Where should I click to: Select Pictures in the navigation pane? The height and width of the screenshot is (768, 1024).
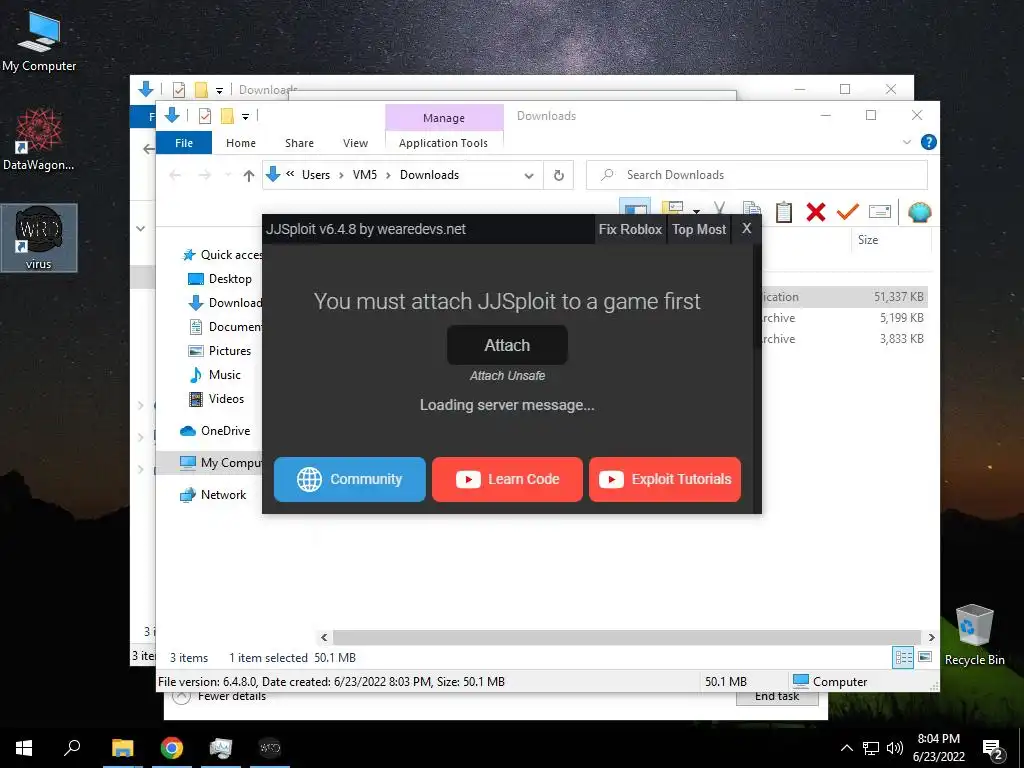219,351
